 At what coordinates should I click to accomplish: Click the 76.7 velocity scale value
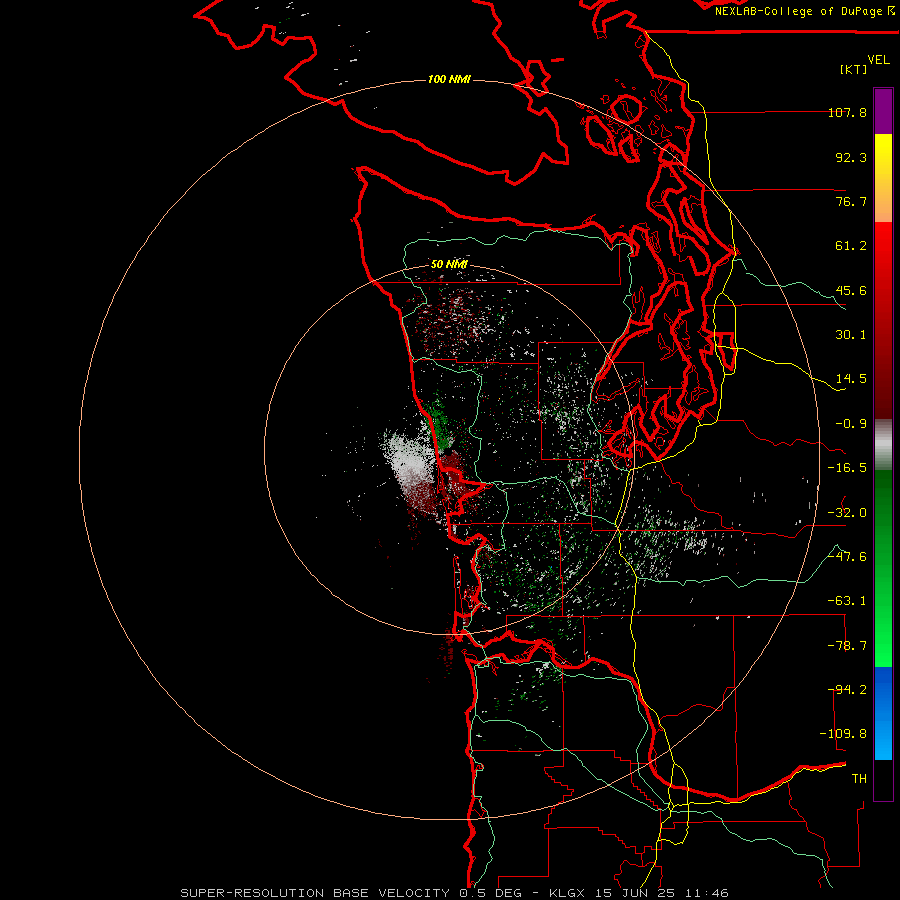pyautogui.click(x=851, y=201)
